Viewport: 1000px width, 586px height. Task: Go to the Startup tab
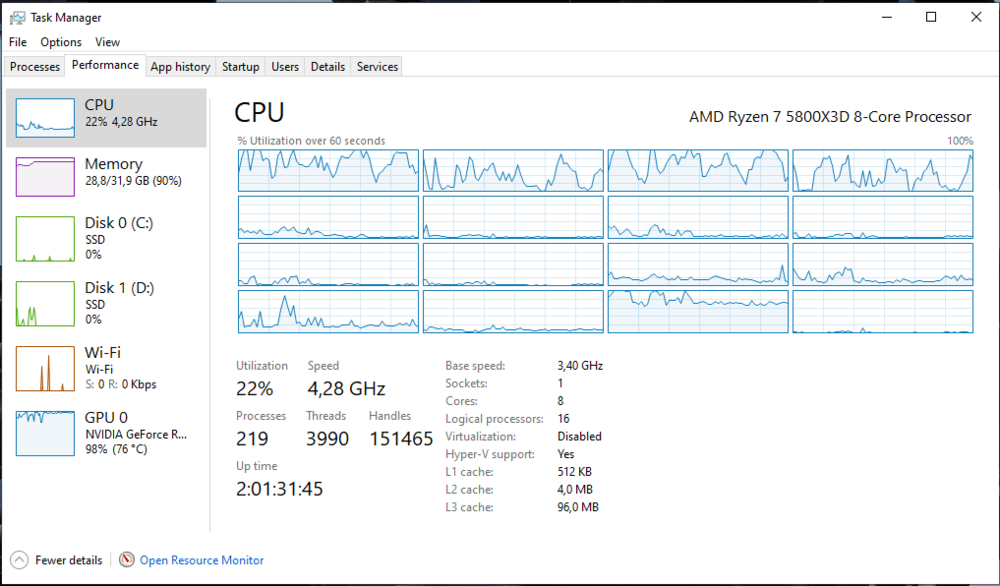point(240,67)
